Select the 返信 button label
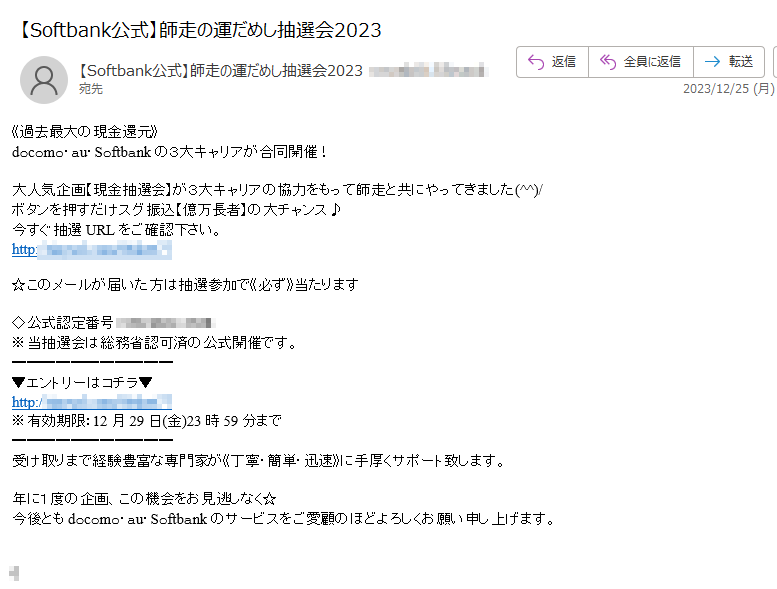Image resolution: width=777 pixels, height=589 pixels. pos(563,62)
